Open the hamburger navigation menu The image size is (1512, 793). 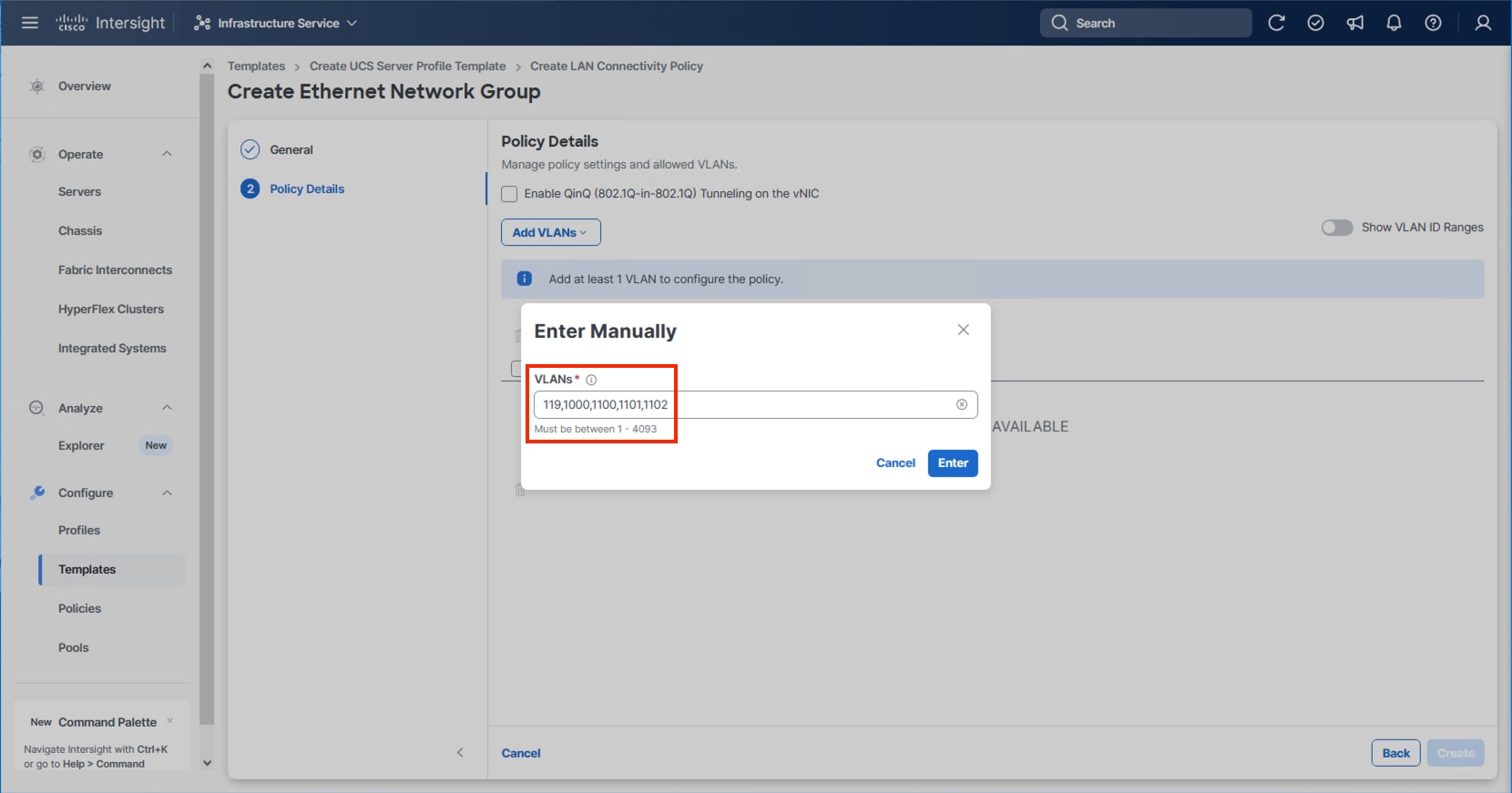(x=30, y=23)
